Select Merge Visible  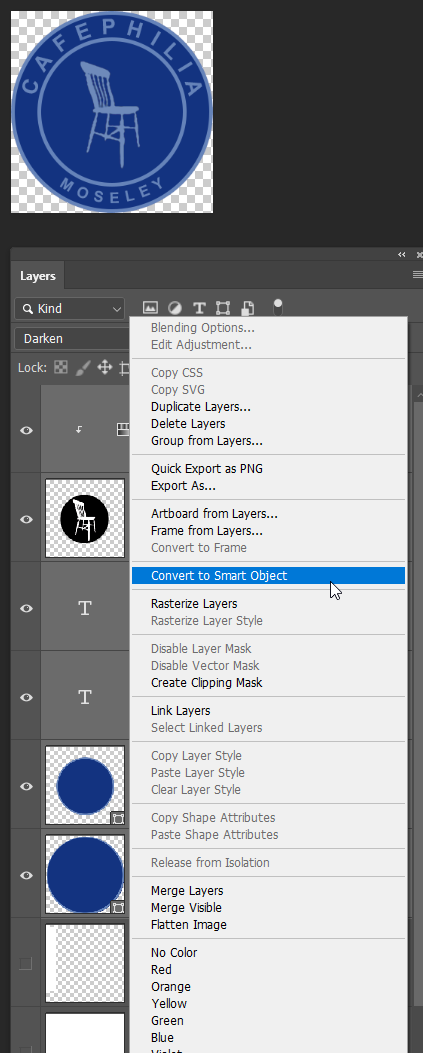[x=186, y=907]
